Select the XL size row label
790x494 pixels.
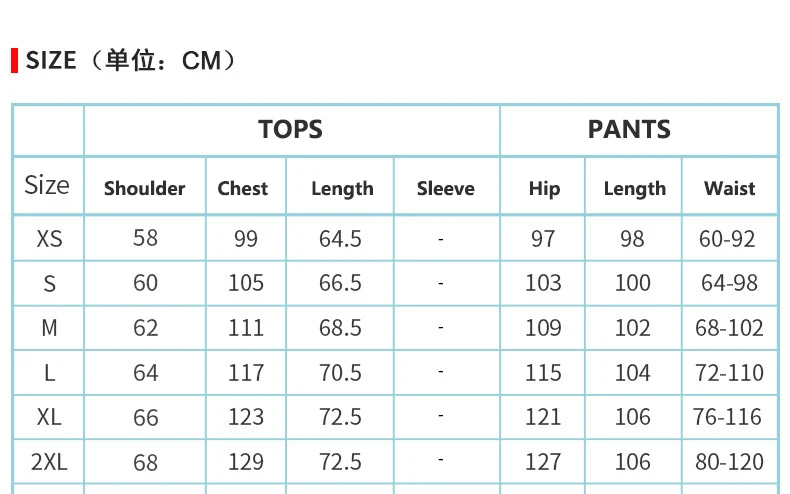point(49,417)
